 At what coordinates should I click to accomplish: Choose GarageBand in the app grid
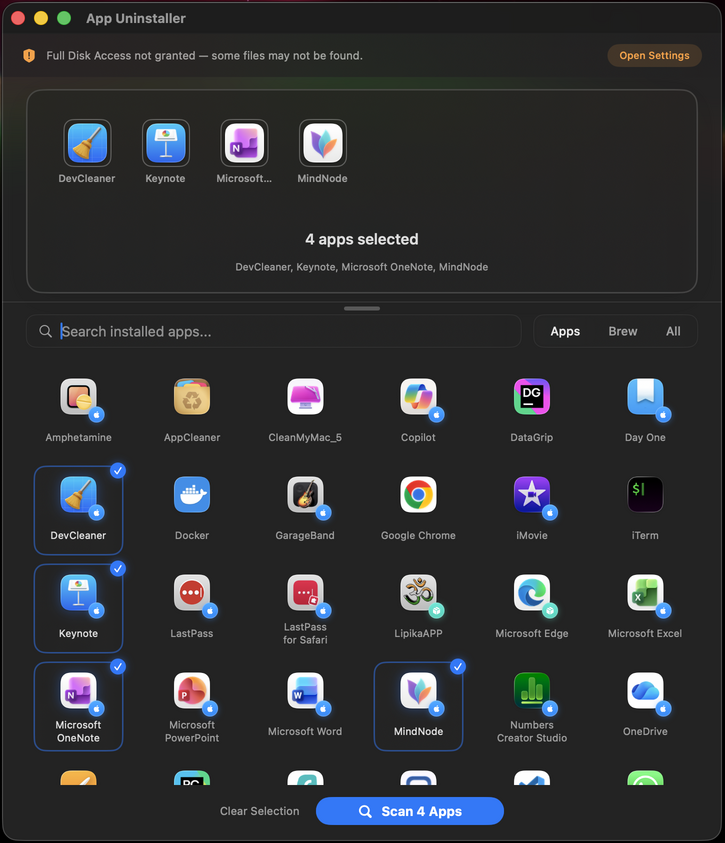[305, 495]
